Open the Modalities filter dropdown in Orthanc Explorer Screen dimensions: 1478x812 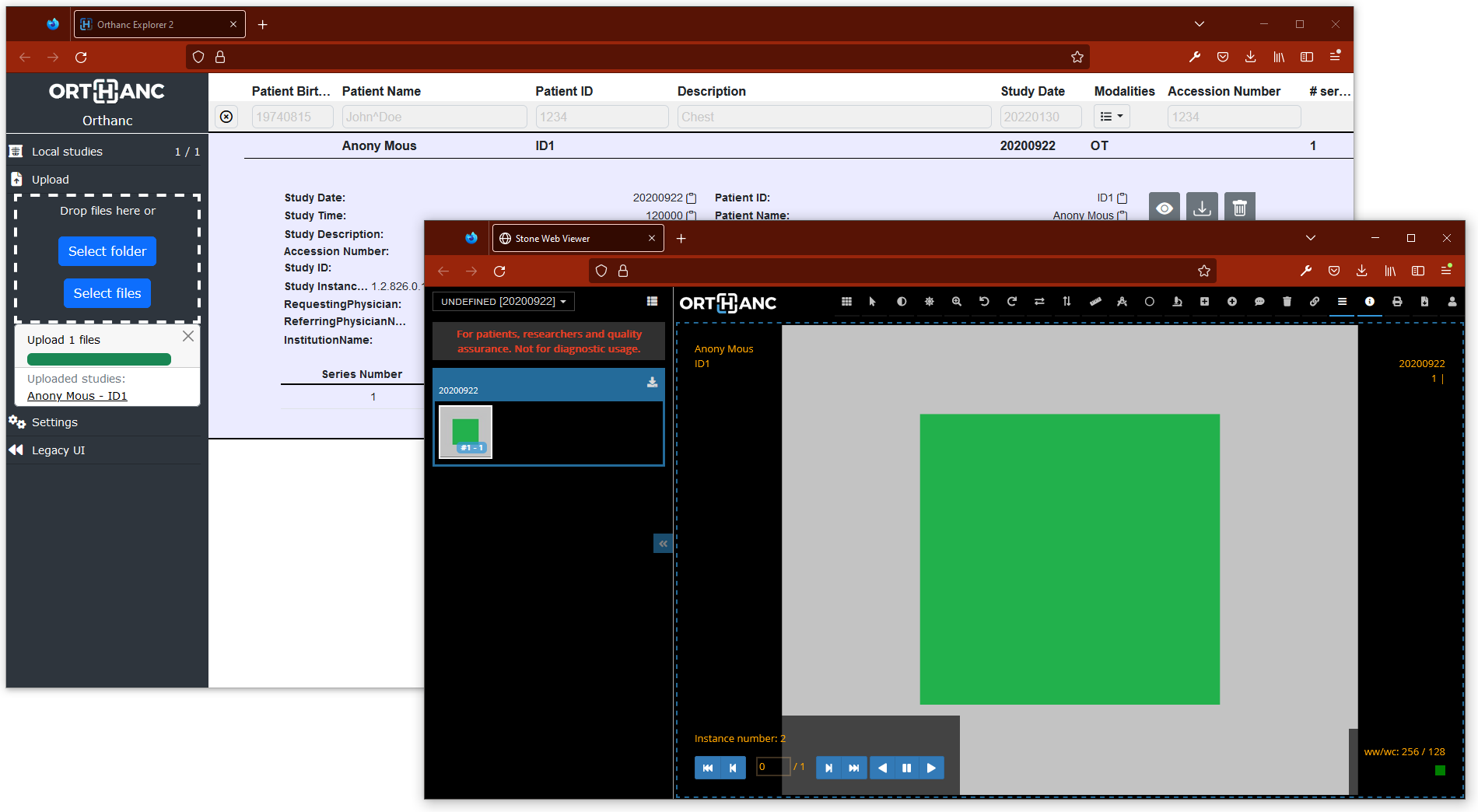pos(1112,117)
